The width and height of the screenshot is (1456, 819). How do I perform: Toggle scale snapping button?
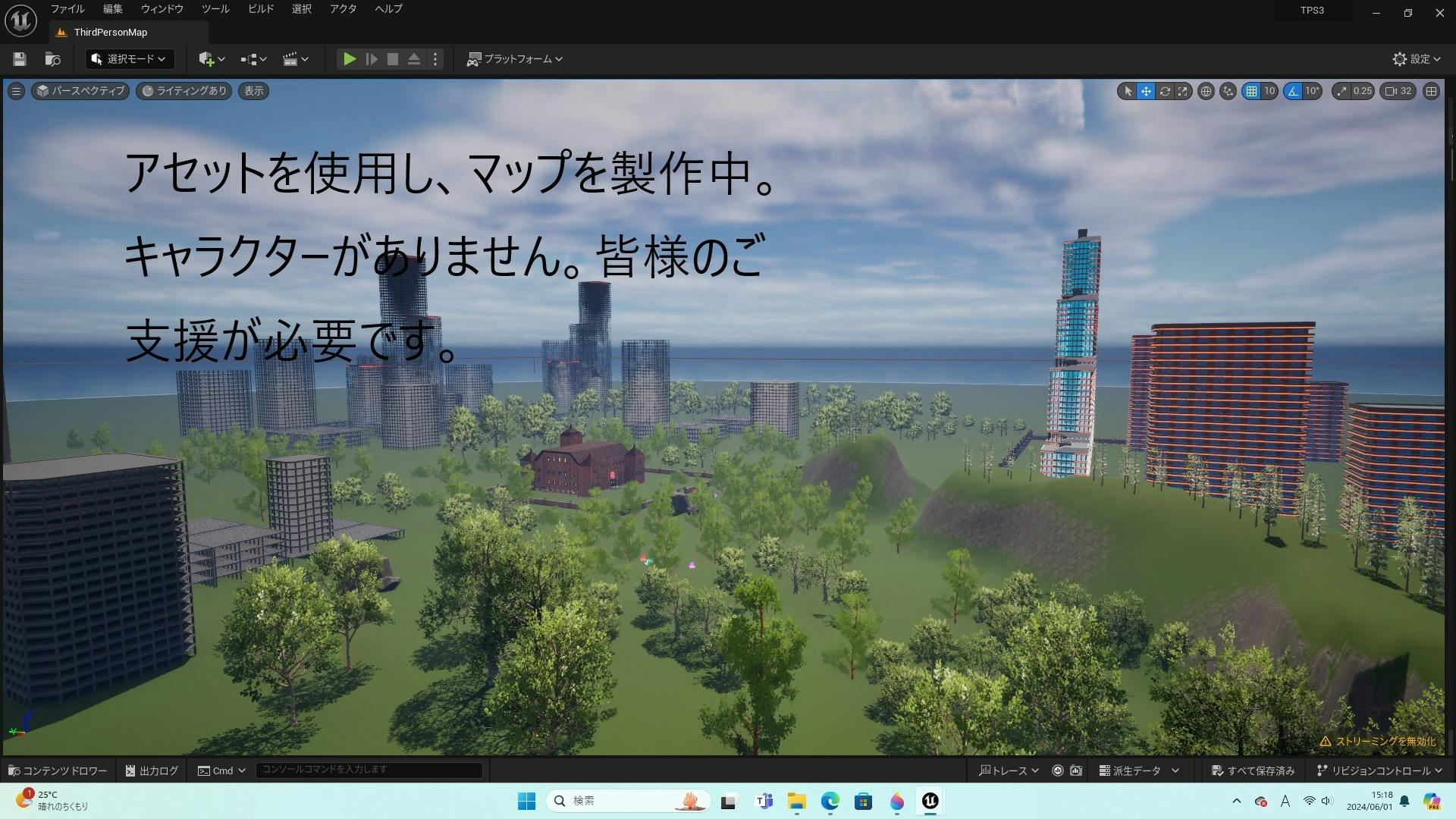click(1341, 91)
